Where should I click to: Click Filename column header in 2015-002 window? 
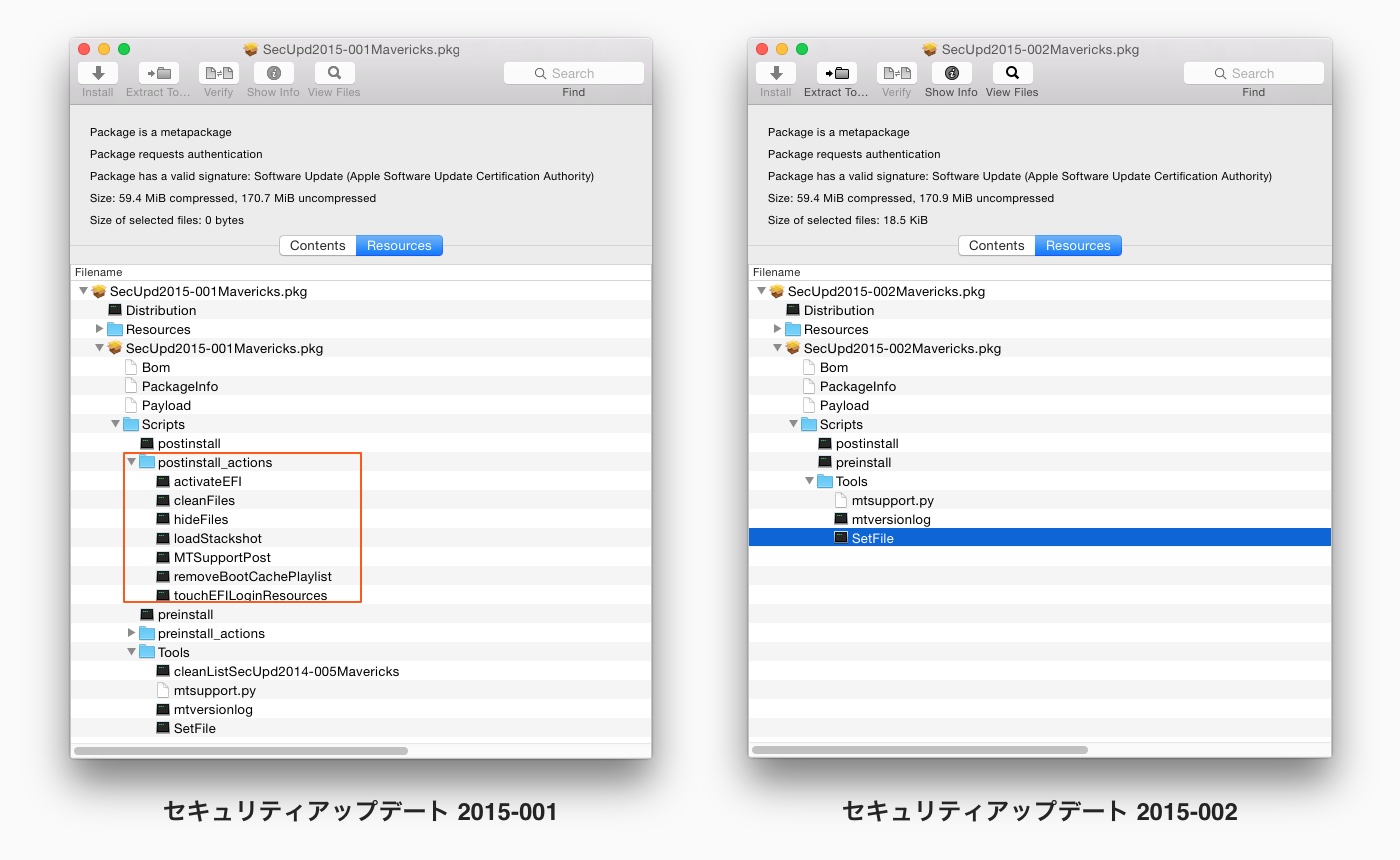click(x=1040, y=272)
